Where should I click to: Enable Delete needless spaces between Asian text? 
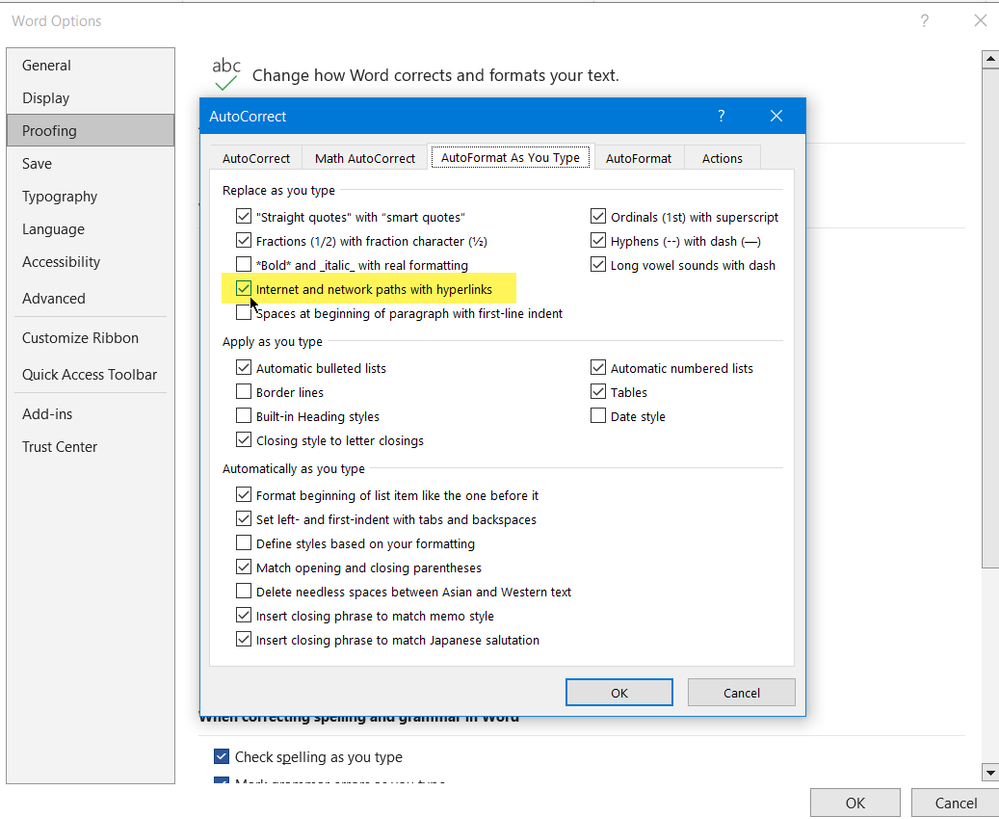tap(243, 591)
